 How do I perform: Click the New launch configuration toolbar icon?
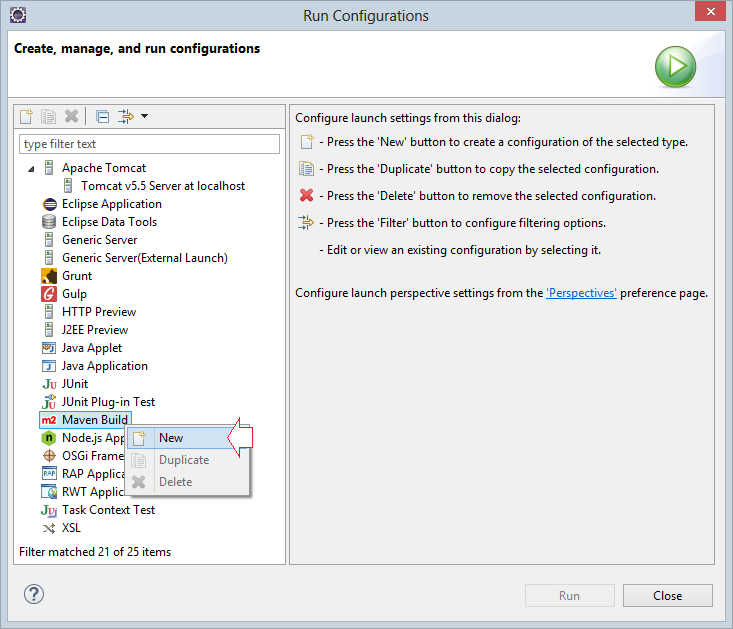point(27,116)
